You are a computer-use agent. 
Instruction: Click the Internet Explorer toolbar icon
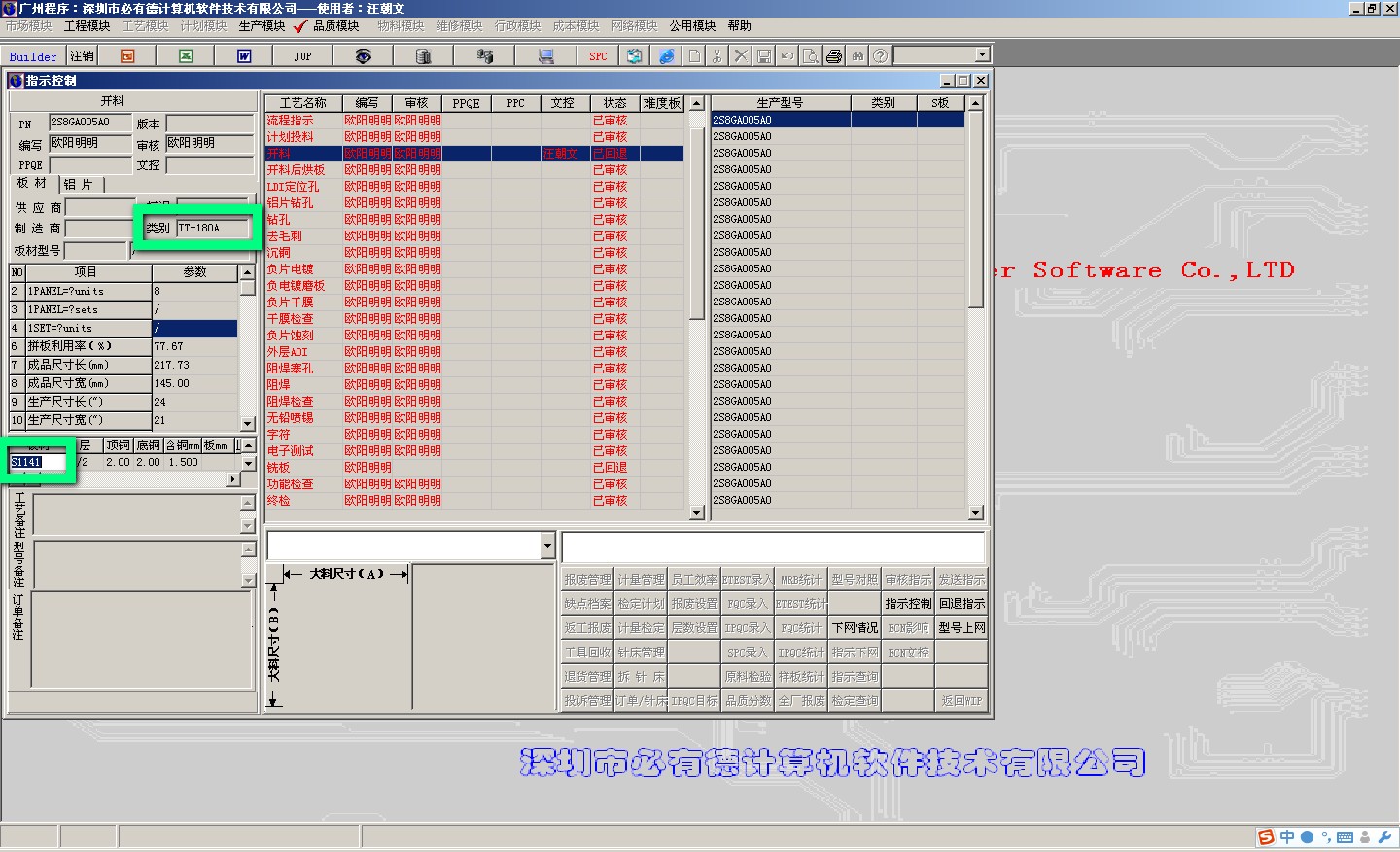click(666, 56)
